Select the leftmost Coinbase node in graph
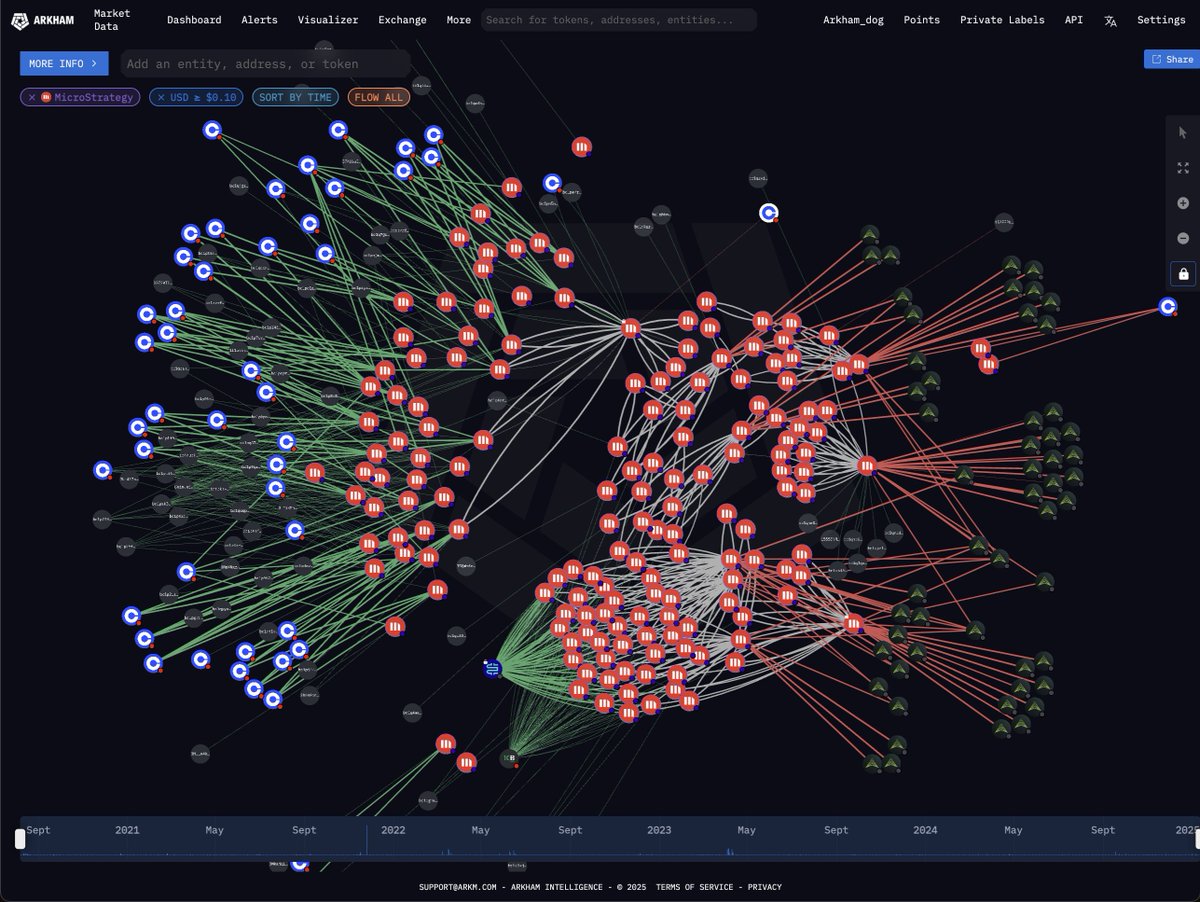The image size is (1200, 902). (103, 469)
